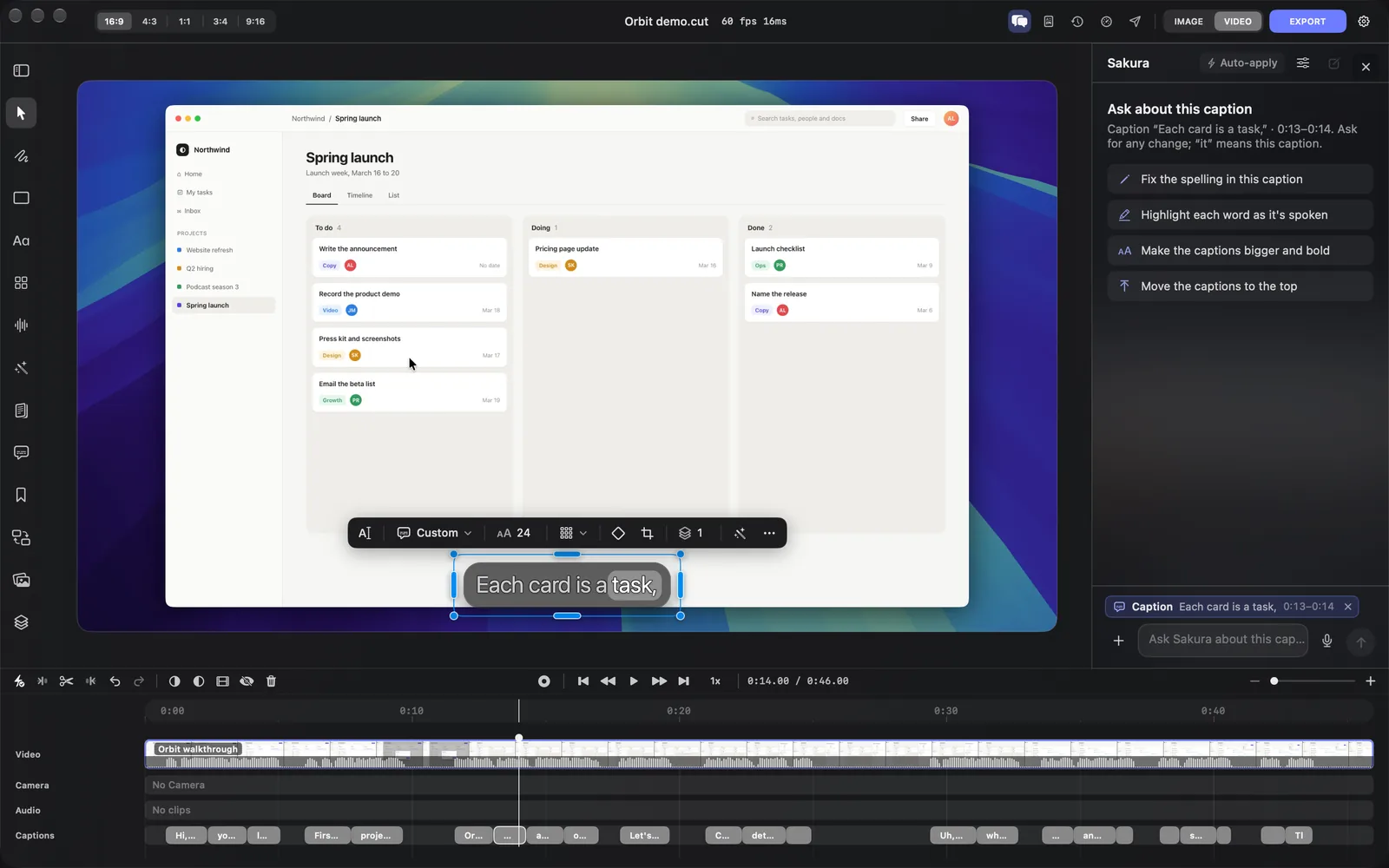Viewport: 1389px width, 868px height.
Task: Switch output mode to IMAGE
Action: pyautogui.click(x=1188, y=22)
